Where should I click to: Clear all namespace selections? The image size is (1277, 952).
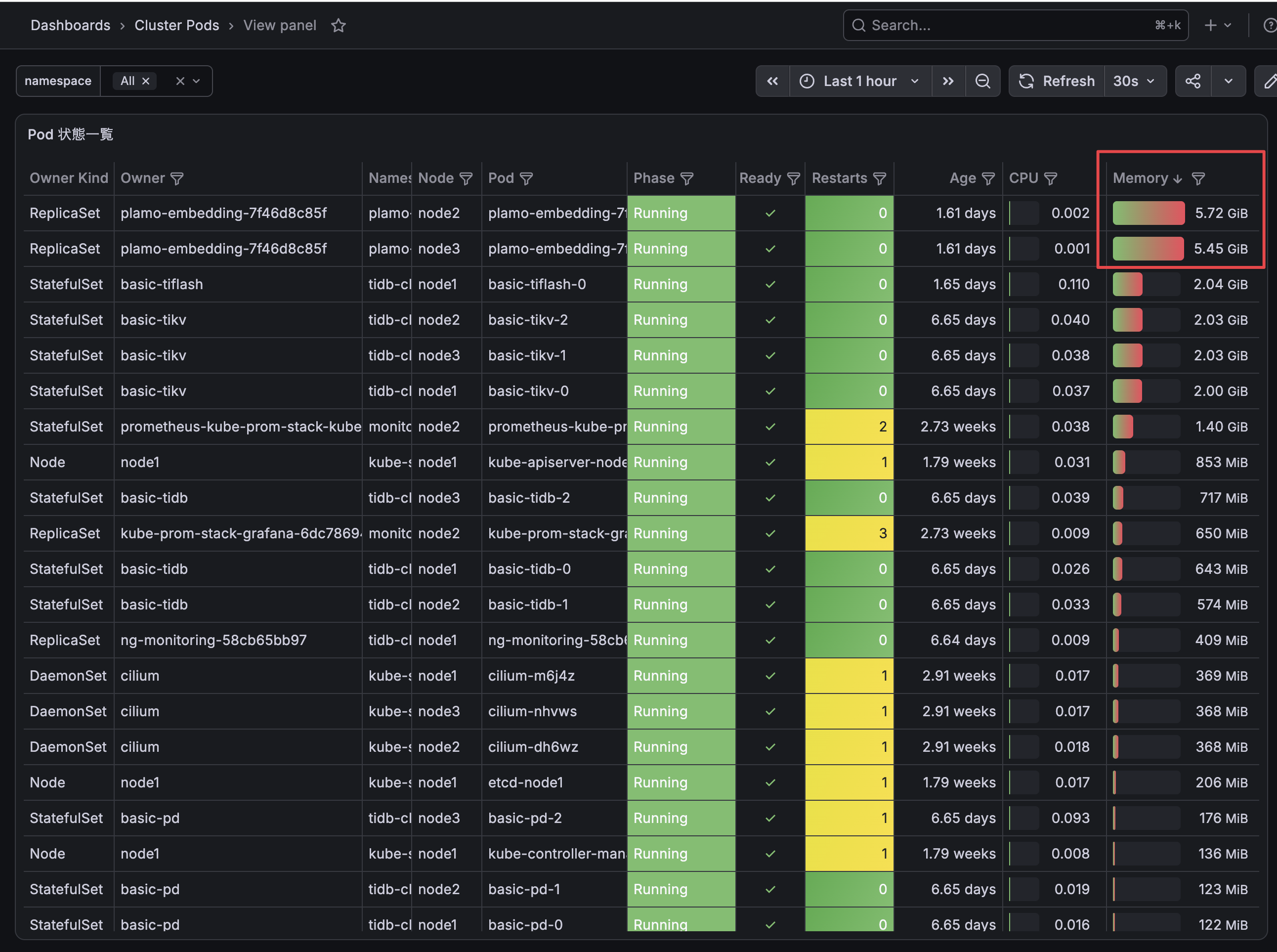click(180, 81)
